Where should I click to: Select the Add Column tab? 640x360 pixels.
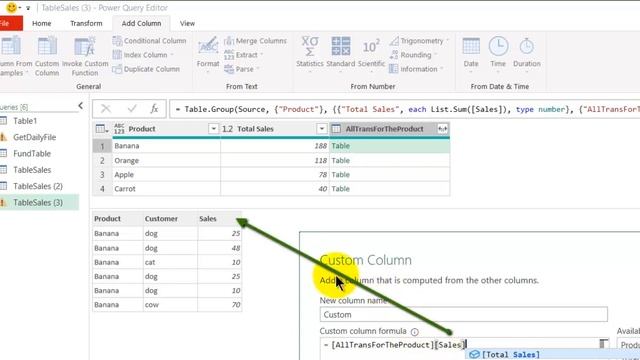(x=141, y=23)
